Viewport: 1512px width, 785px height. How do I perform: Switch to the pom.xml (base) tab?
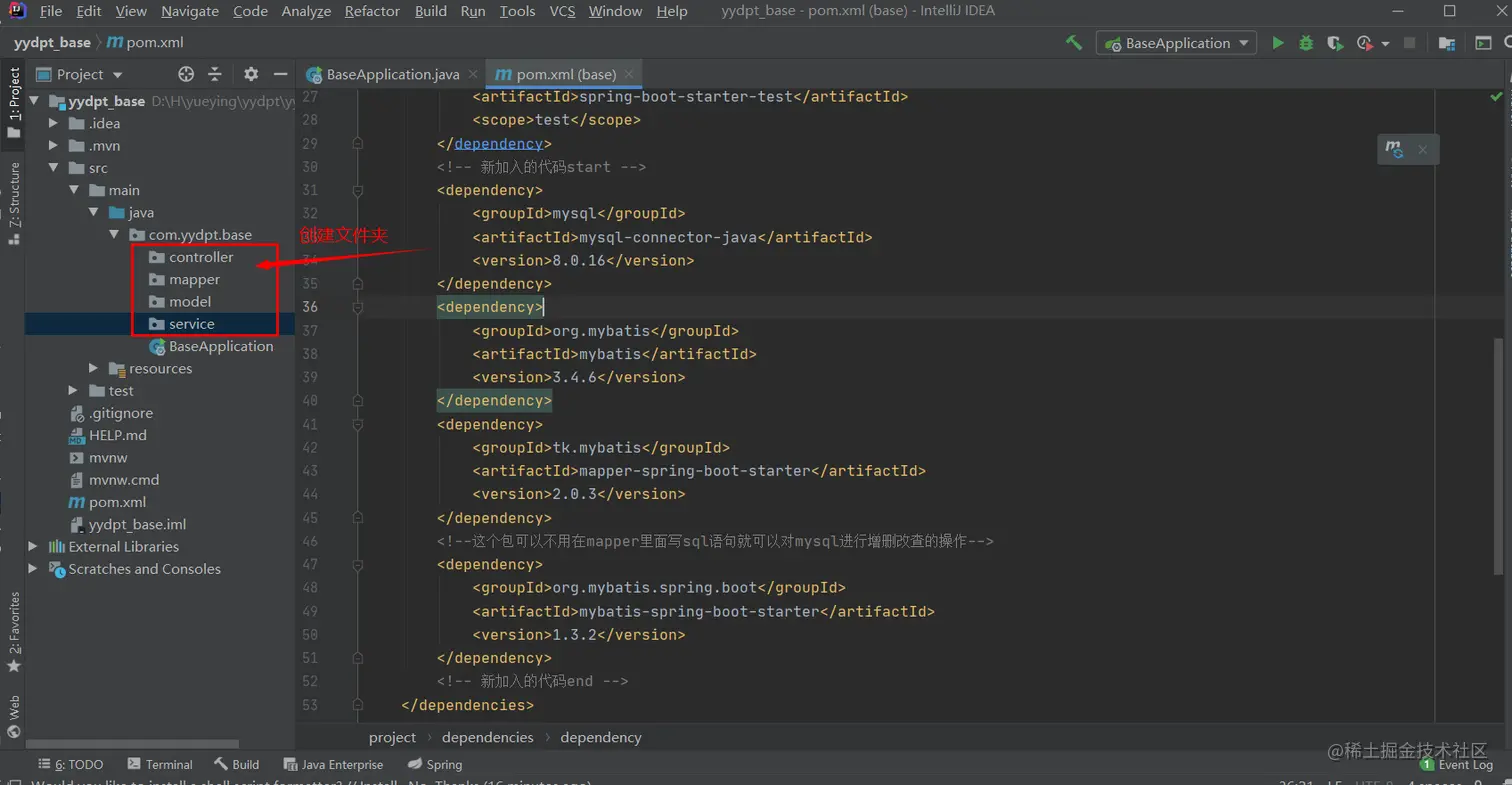[x=564, y=75]
